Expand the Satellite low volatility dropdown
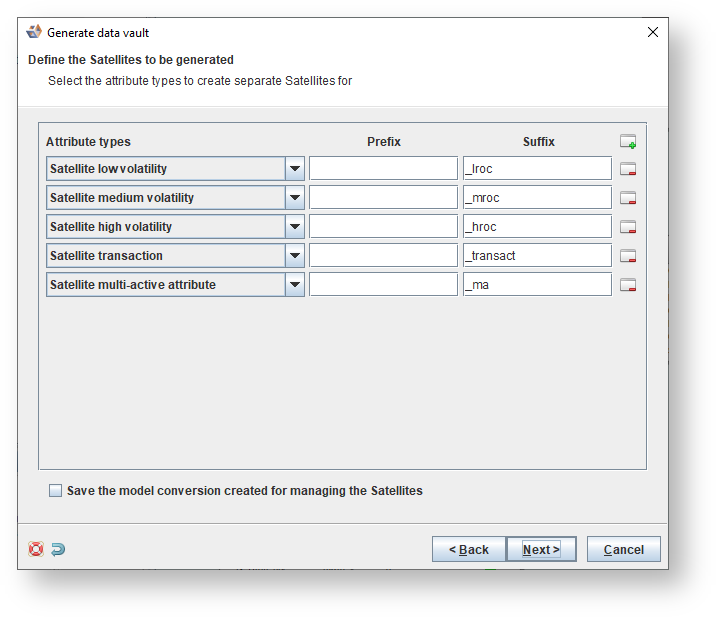The image size is (717, 618). 295,169
